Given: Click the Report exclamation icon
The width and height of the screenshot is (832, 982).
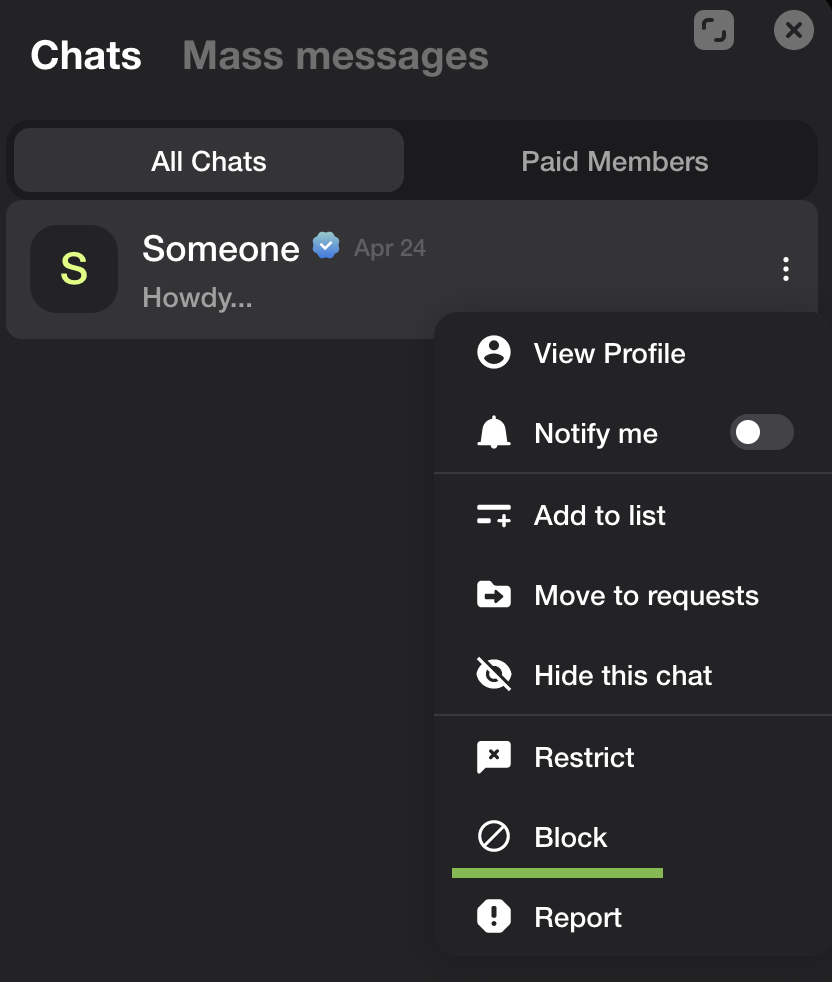Looking at the screenshot, I should tap(494, 917).
